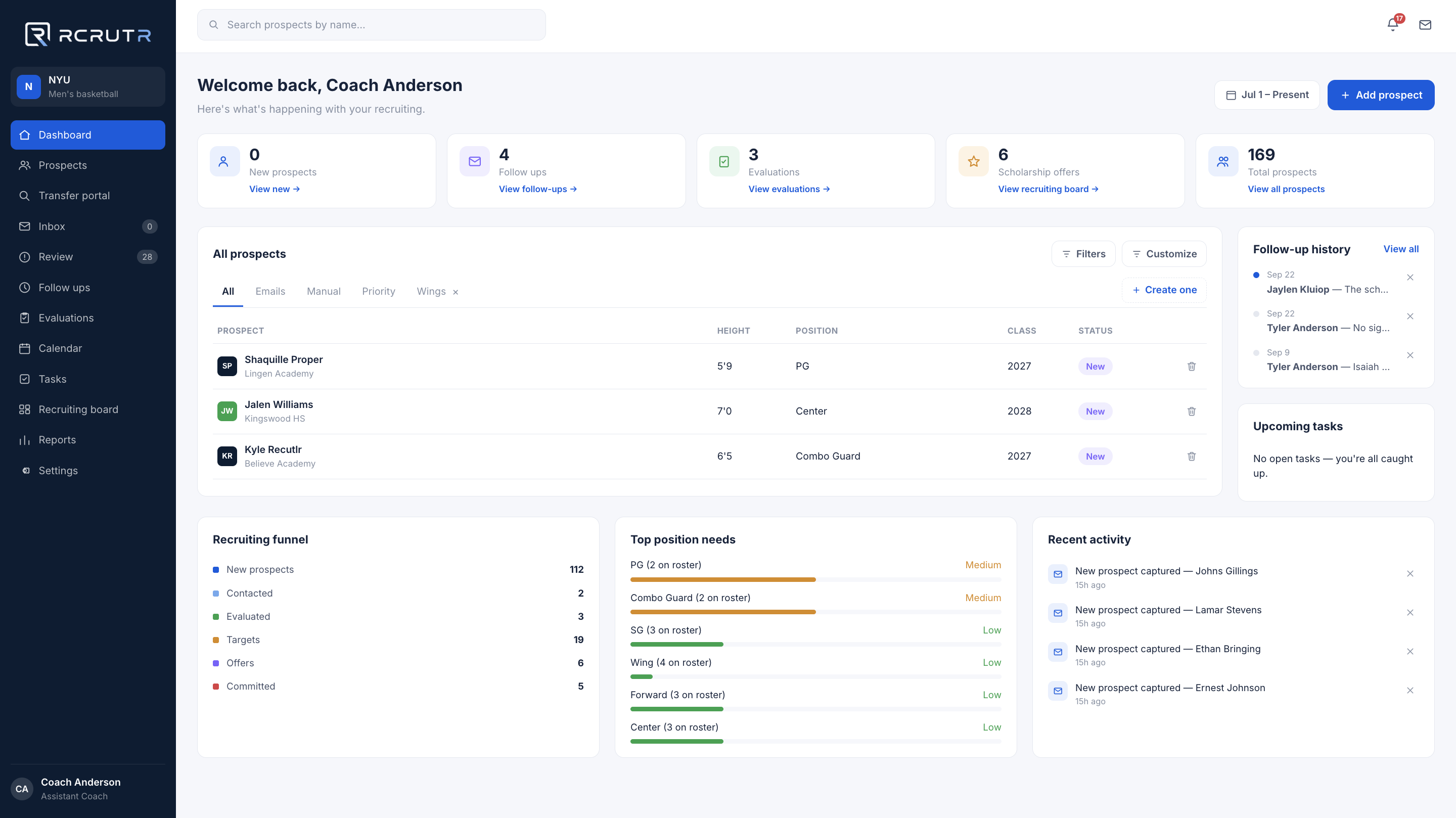Remove Kyle Recutlr using trash icon
This screenshot has height=818, width=1456.
pyautogui.click(x=1192, y=456)
